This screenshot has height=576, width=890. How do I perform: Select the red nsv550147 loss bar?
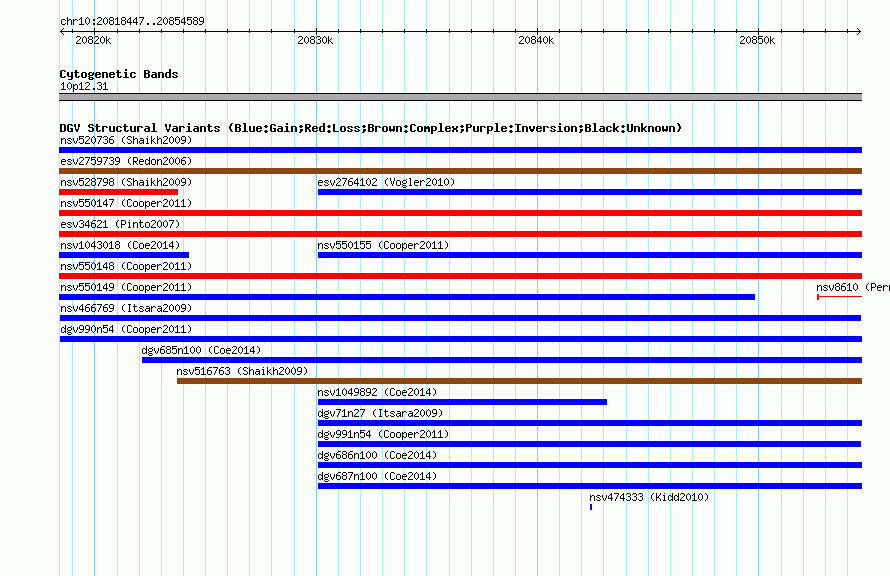click(x=460, y=213)
